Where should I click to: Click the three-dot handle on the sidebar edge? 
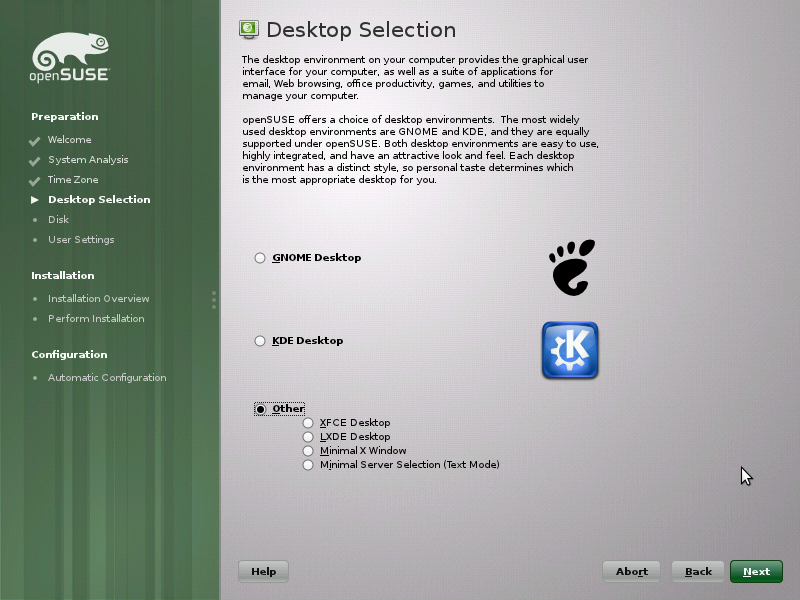click(214, 299)
